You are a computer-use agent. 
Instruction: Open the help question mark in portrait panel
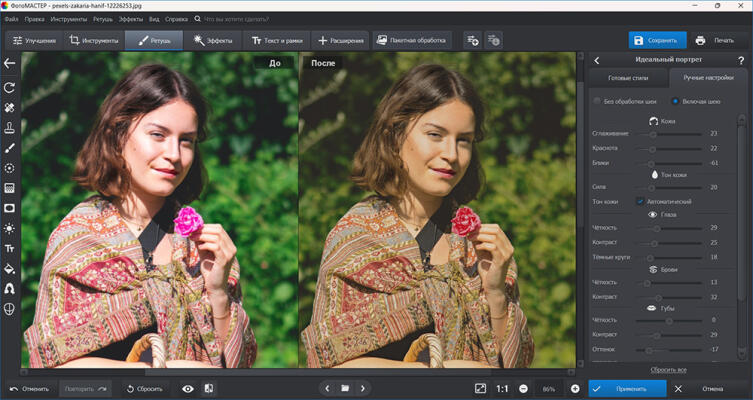pos(740,61)
